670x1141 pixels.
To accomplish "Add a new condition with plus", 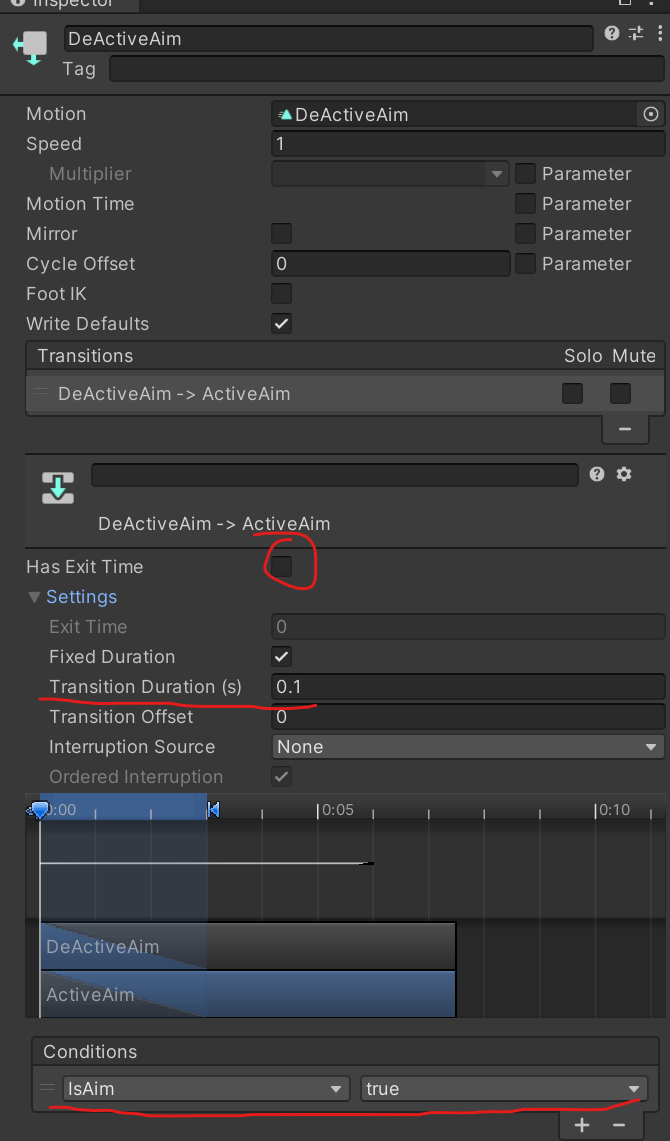I will click(582, 1125).
